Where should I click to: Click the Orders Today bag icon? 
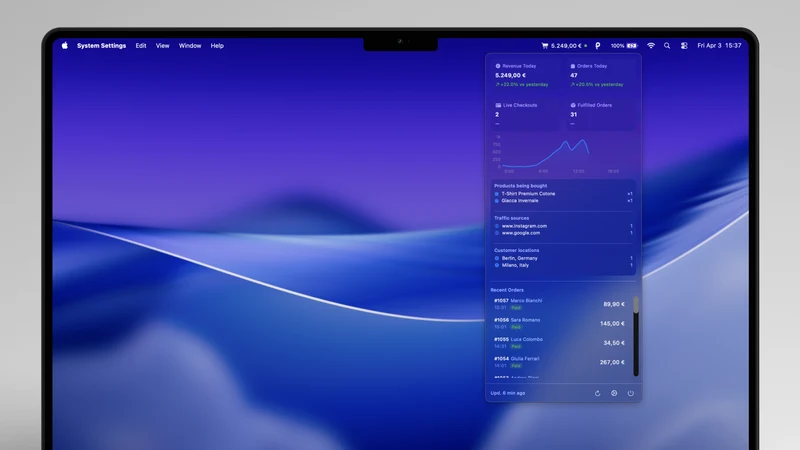point(572,66)
